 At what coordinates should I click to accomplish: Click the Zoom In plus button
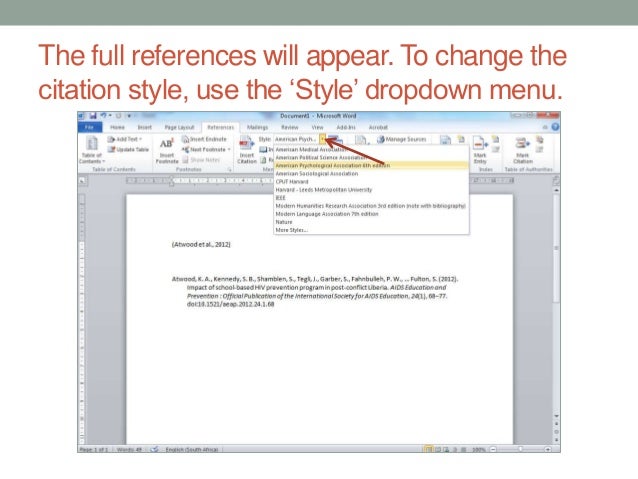[x=548, y=449]
